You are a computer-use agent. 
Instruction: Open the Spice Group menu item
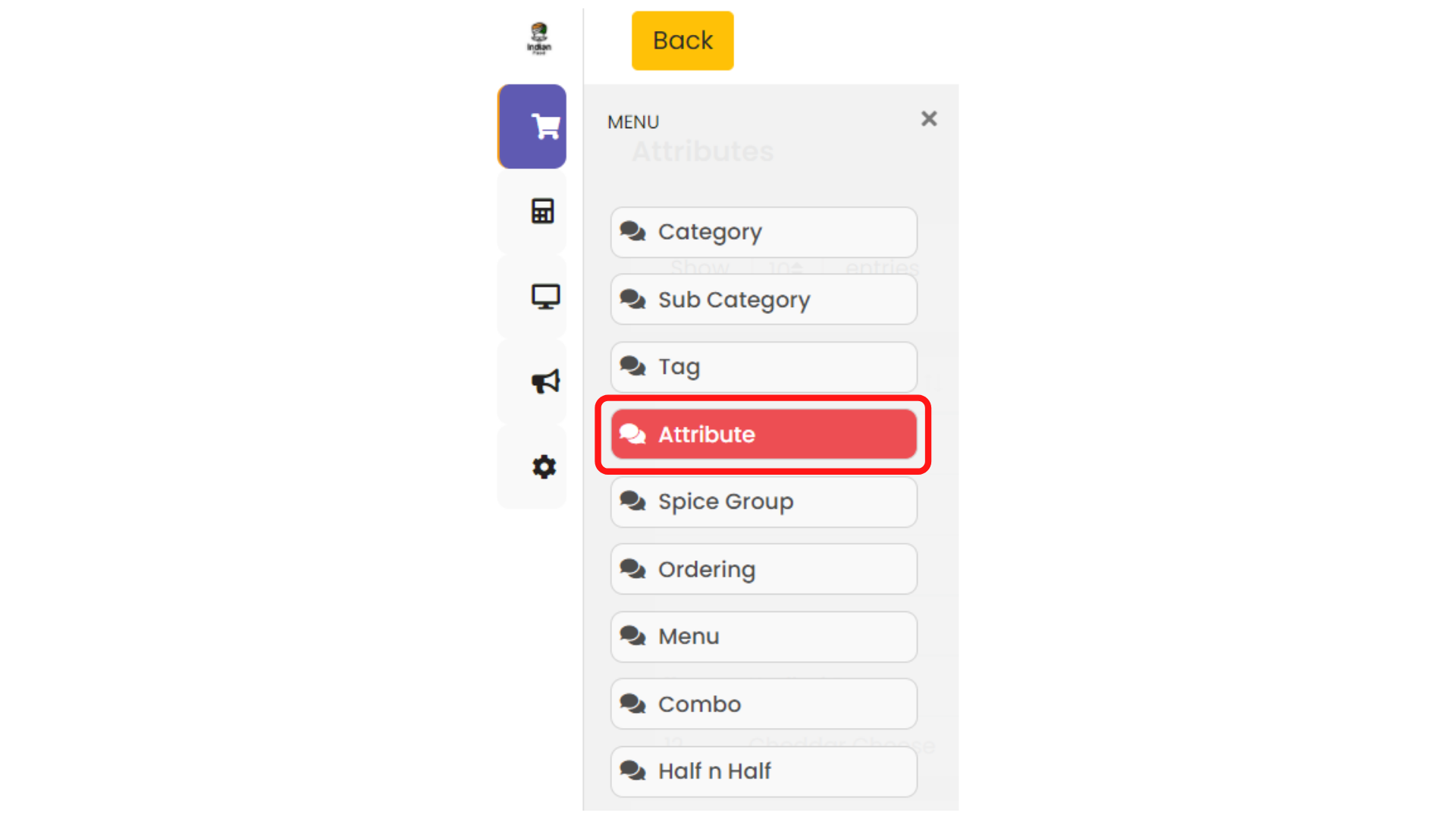coord(764,502)
